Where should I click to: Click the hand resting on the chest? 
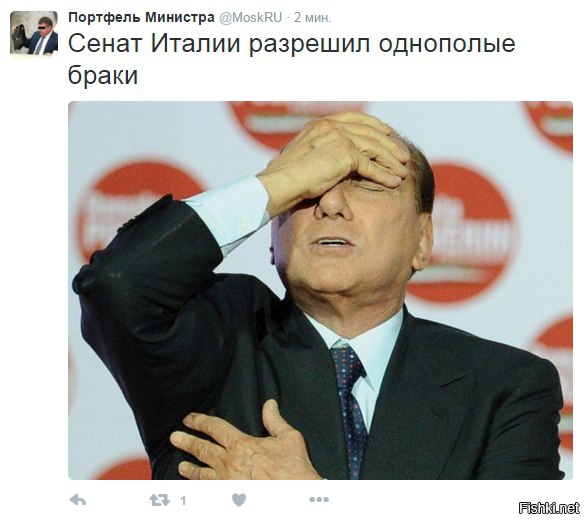pos(243,442)
